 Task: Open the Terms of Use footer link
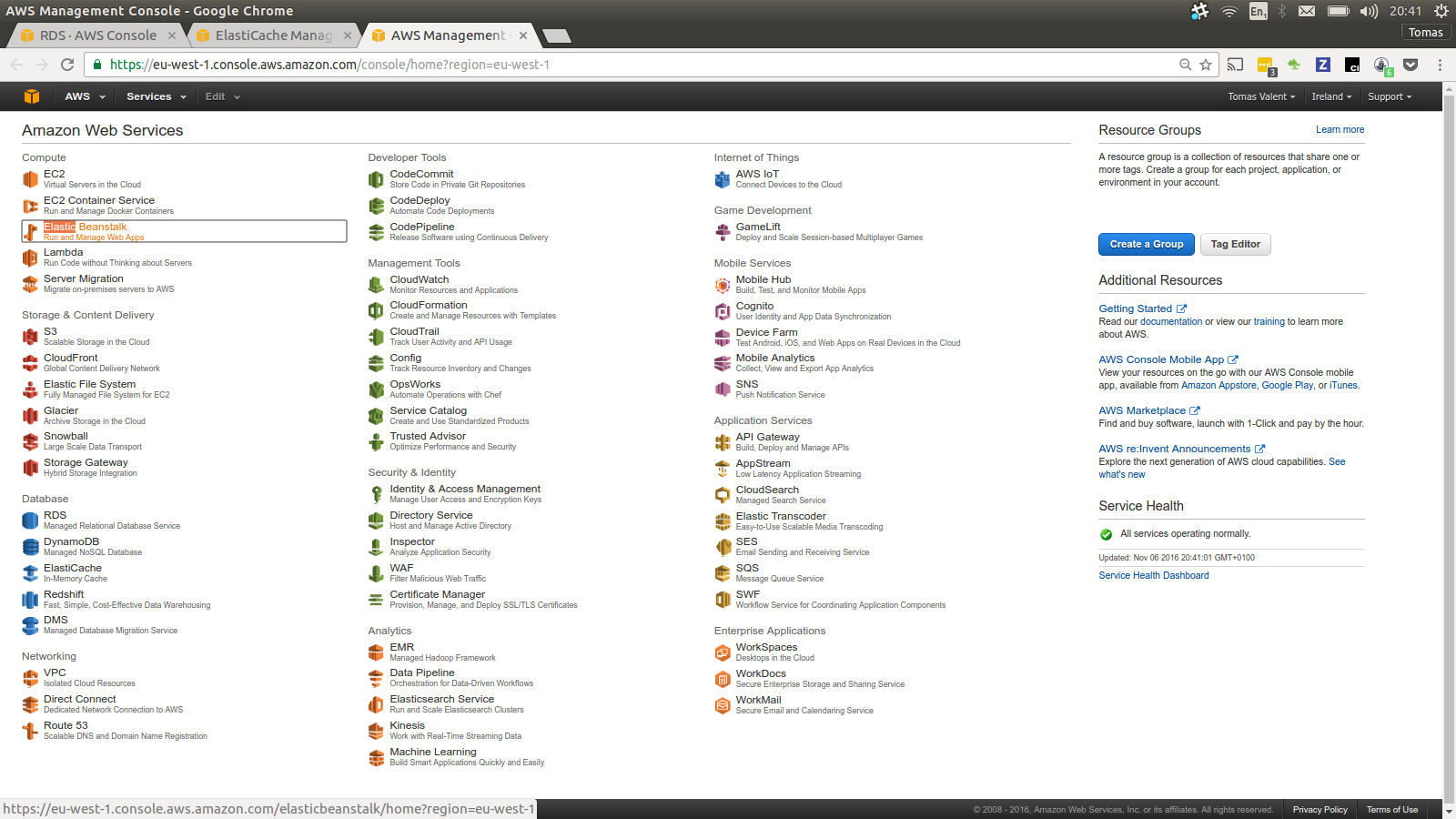tap(1391, 809)
